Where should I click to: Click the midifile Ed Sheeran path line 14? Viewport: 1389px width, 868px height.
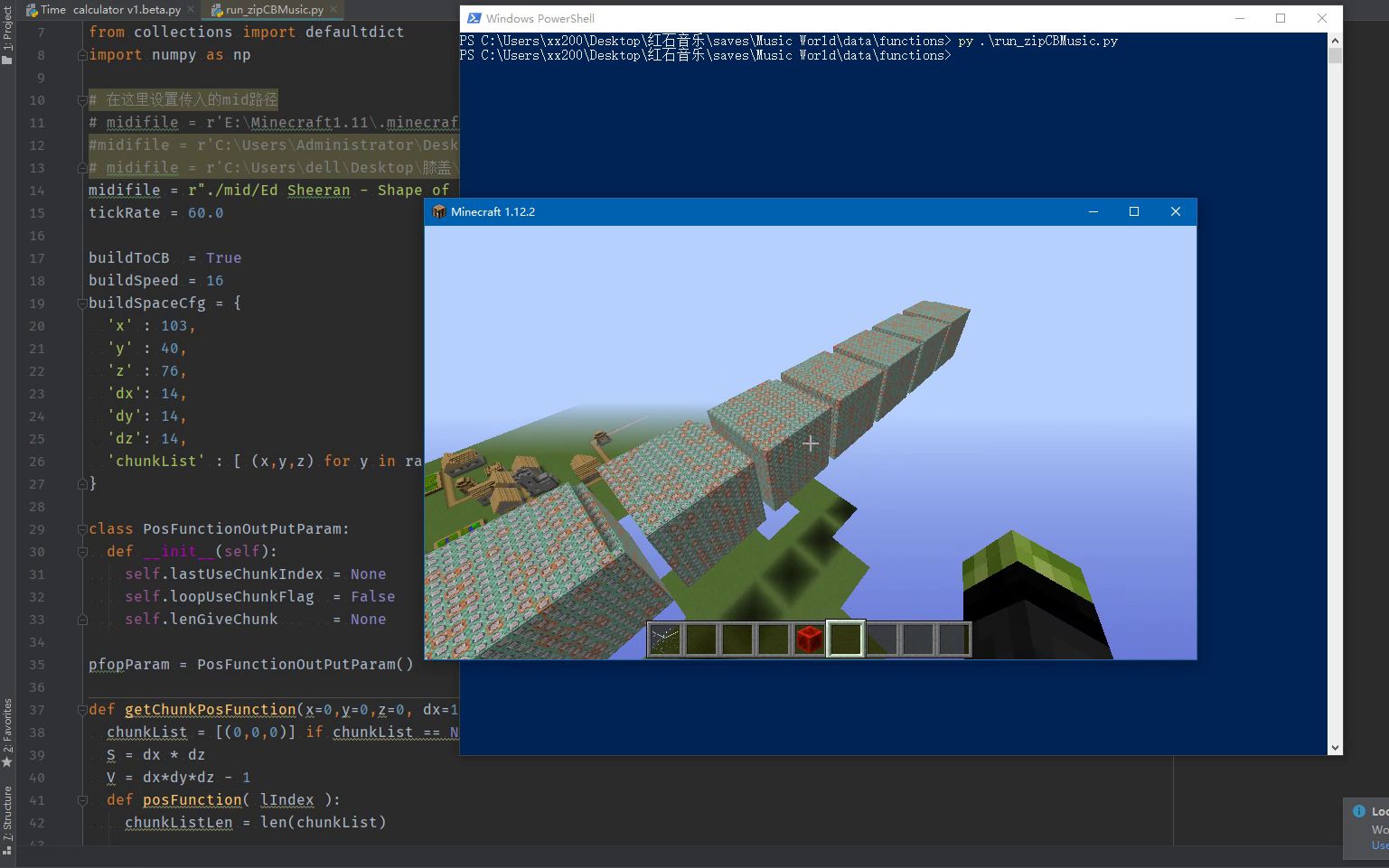tap(269, 191)
